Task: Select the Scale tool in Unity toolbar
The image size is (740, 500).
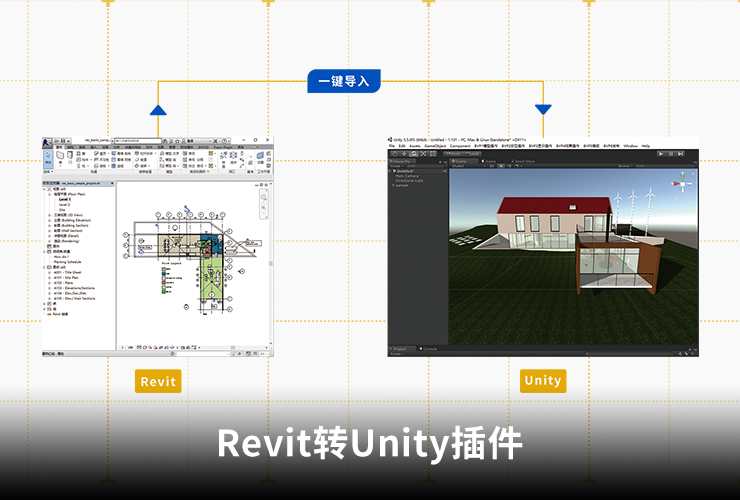Action: [x=423, y=154]
